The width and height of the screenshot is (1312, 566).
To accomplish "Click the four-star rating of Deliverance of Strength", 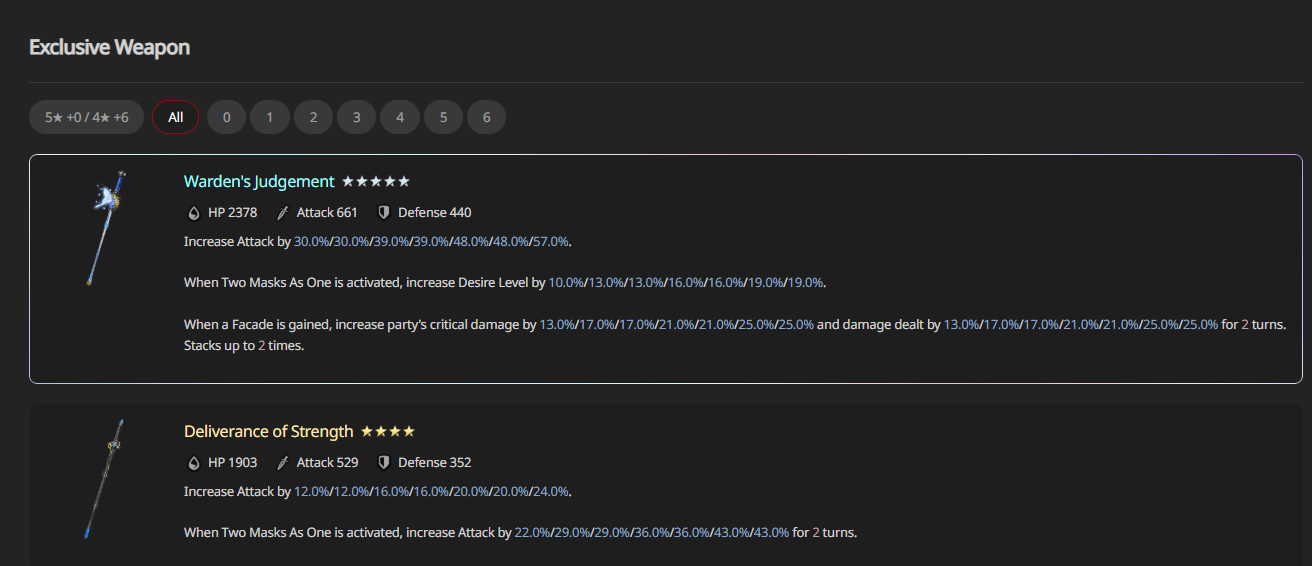I will pos(388,431).
